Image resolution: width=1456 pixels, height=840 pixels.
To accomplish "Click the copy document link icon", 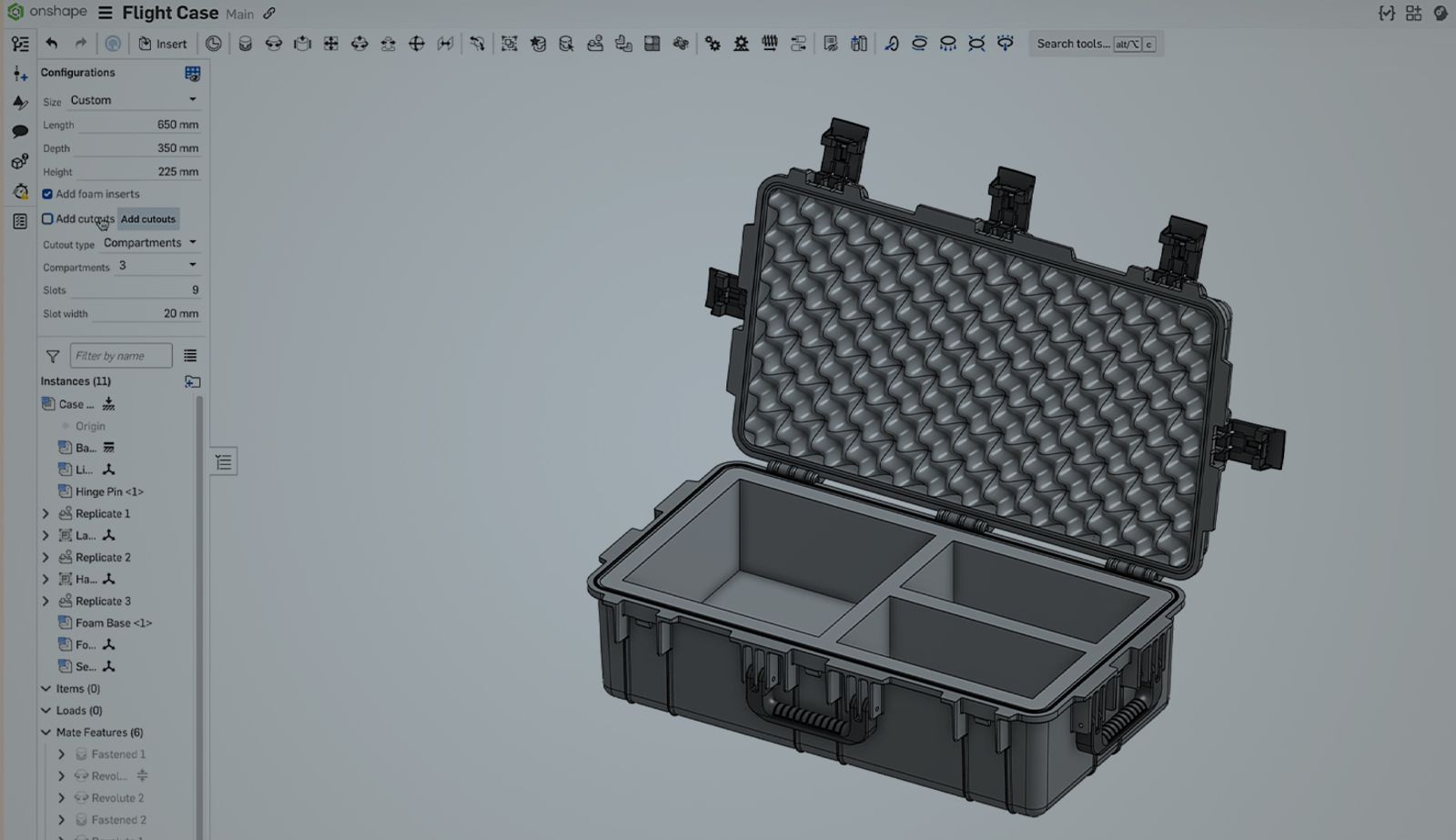I will [x=269, y=14].
